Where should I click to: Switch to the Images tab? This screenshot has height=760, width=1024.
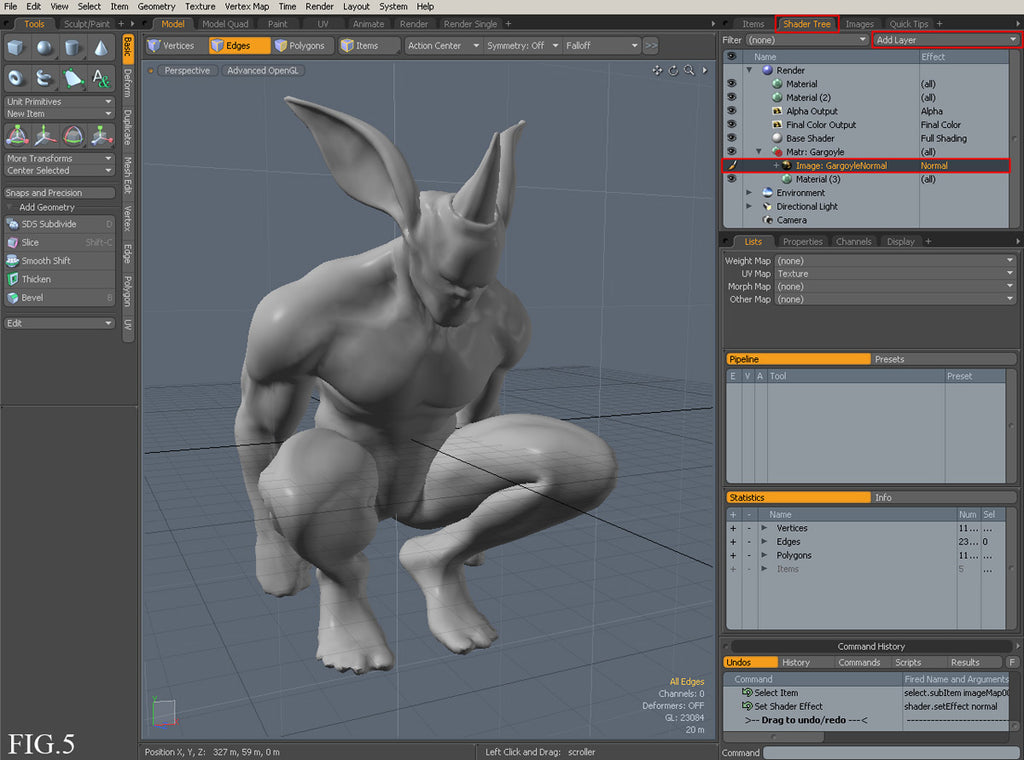pos(859,24)
